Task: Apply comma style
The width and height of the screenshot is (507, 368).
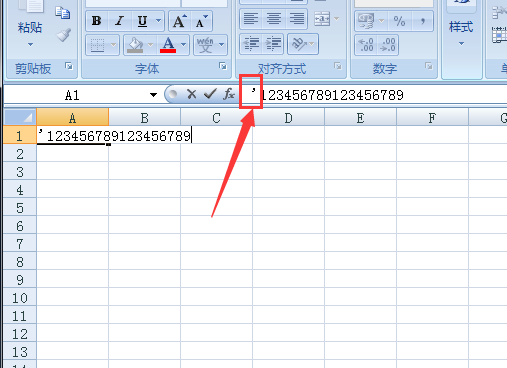Action: [423, 21]
